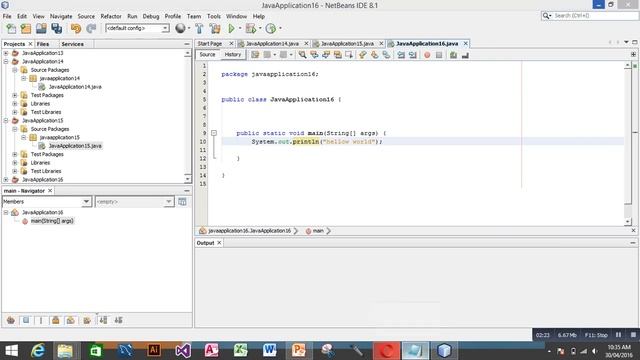
Task: Open the Debug menu
Action: 151,16
